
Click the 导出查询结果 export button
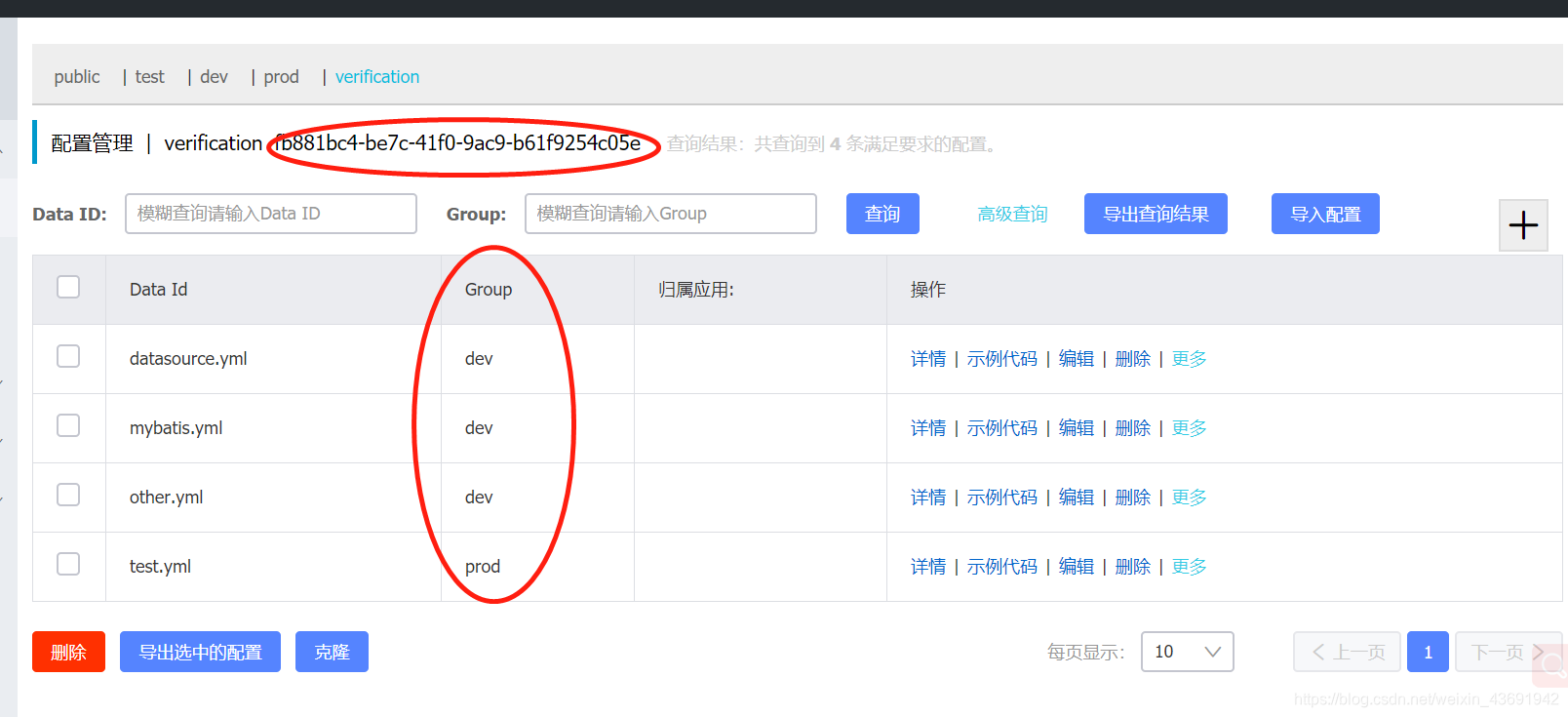[1156, 214]
